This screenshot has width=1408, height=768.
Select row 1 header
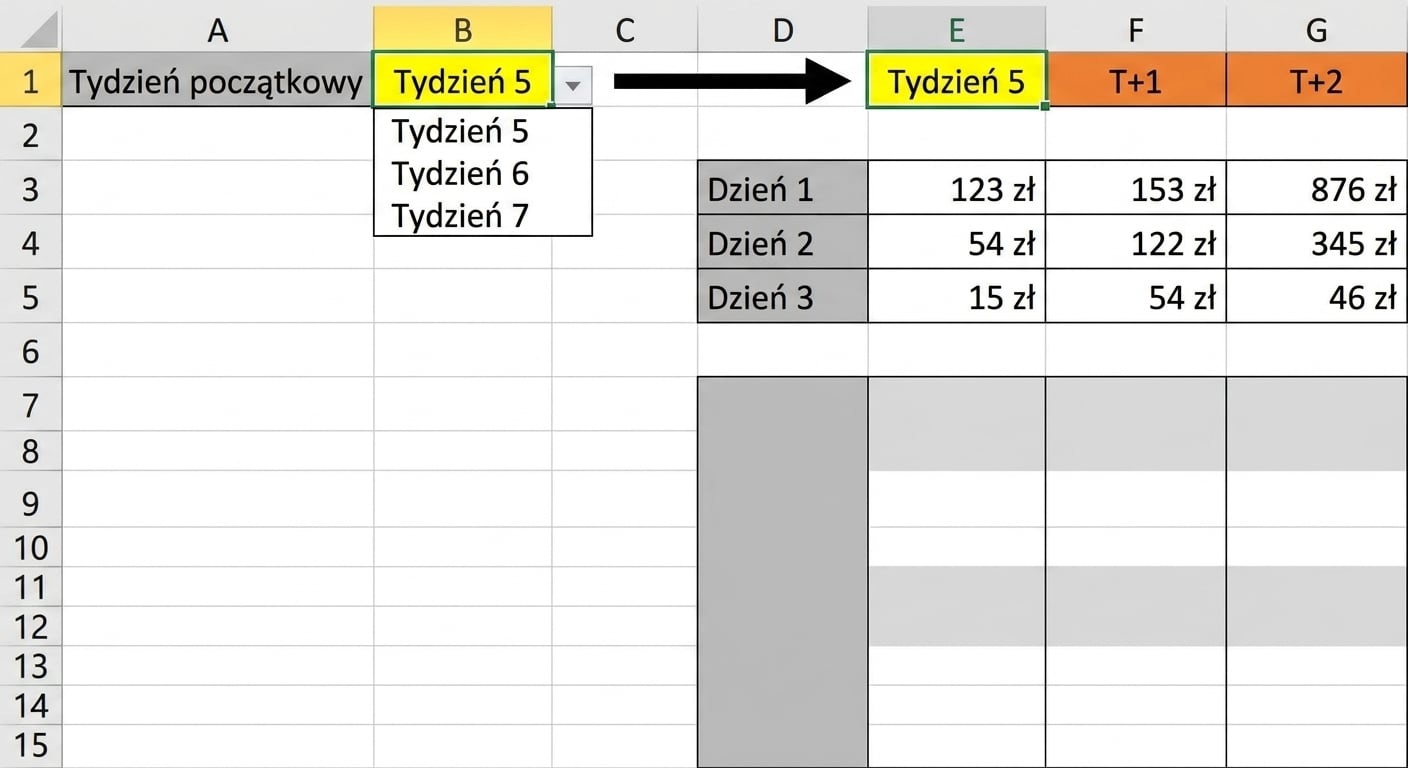point(31,81)
